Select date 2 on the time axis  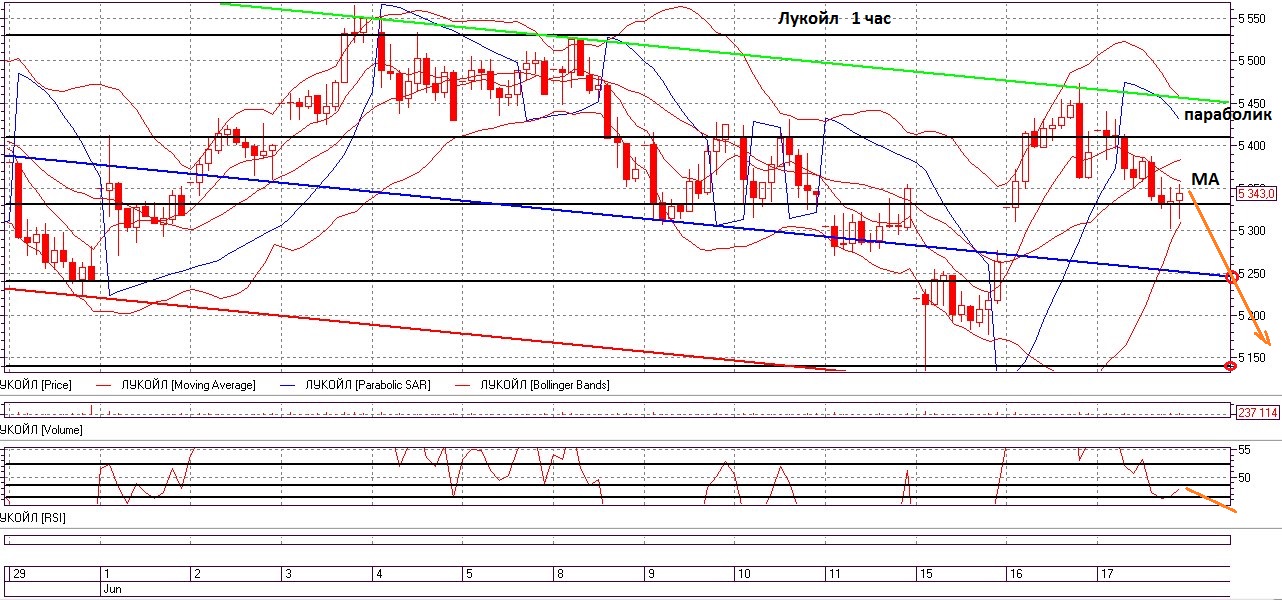[x=197, y=574]
